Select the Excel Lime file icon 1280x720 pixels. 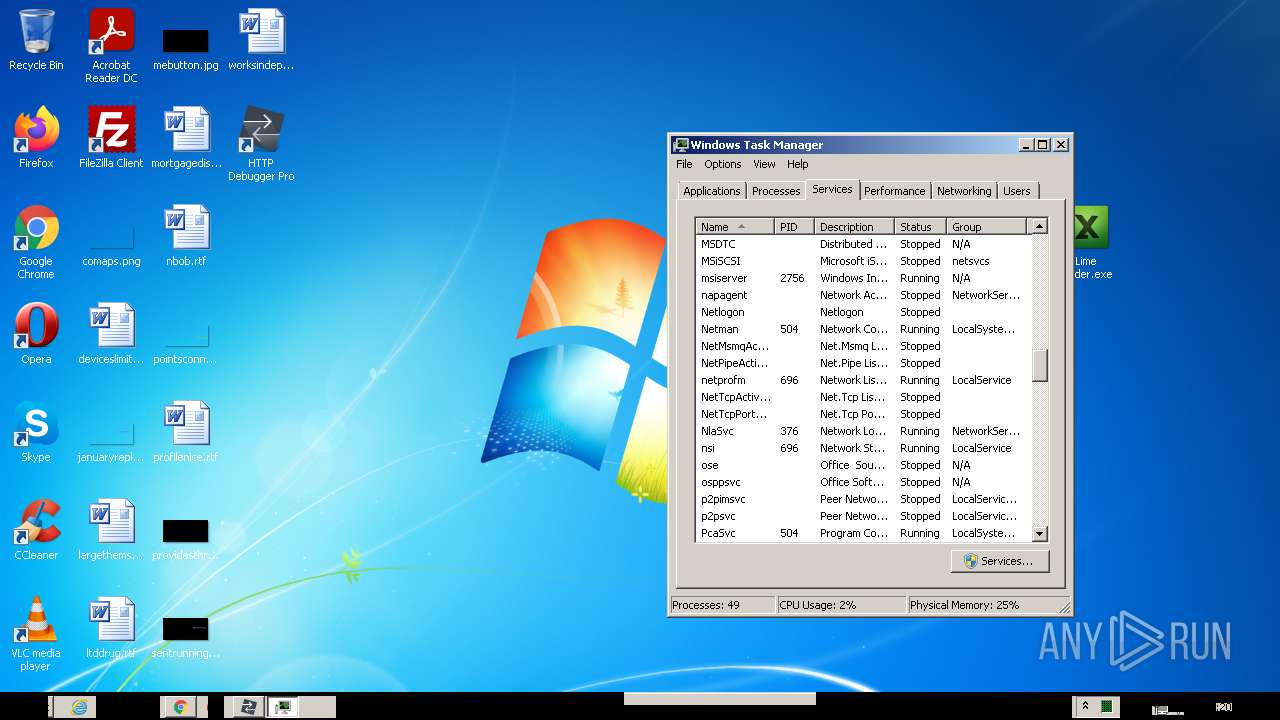(x=1091, y=242)
